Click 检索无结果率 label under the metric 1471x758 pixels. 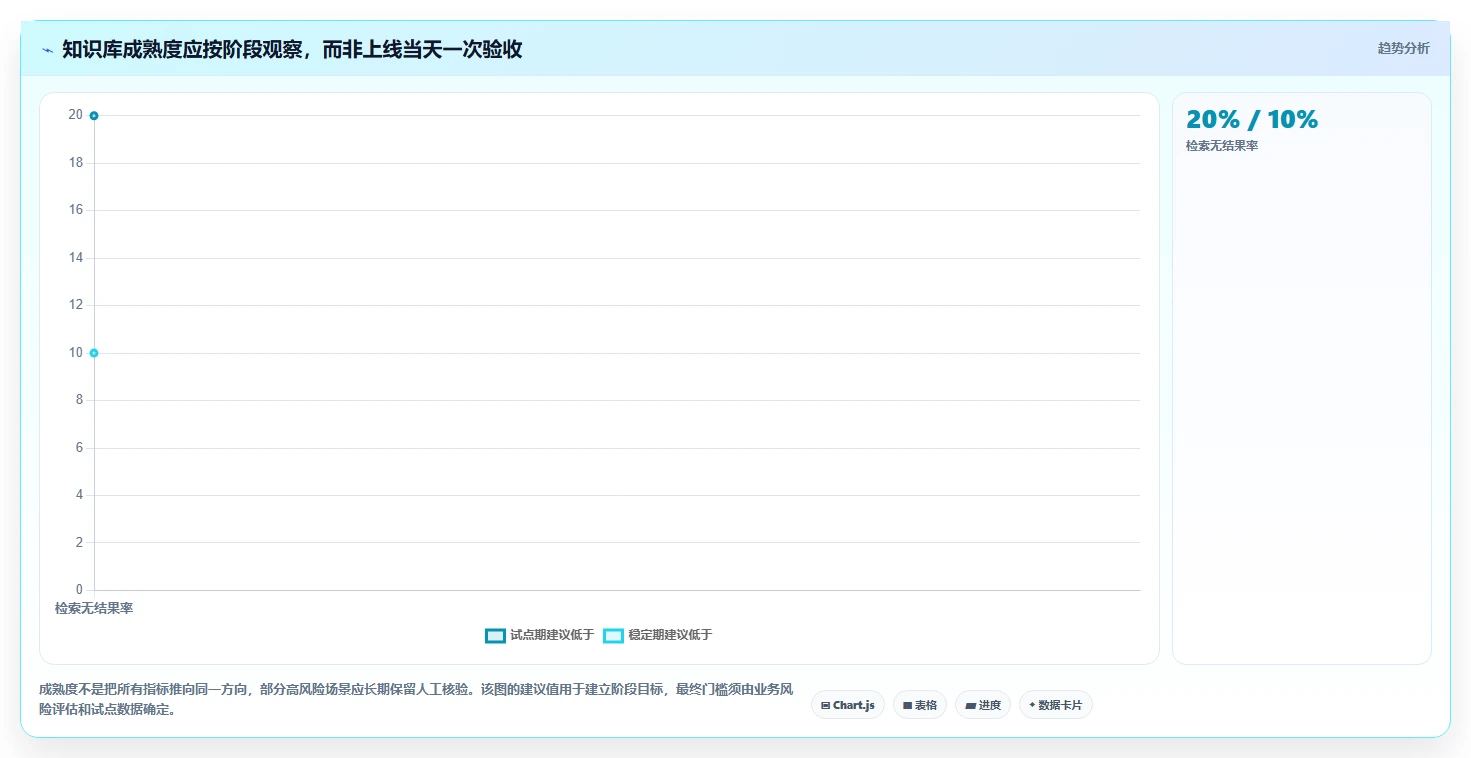tap(1222, 146)
